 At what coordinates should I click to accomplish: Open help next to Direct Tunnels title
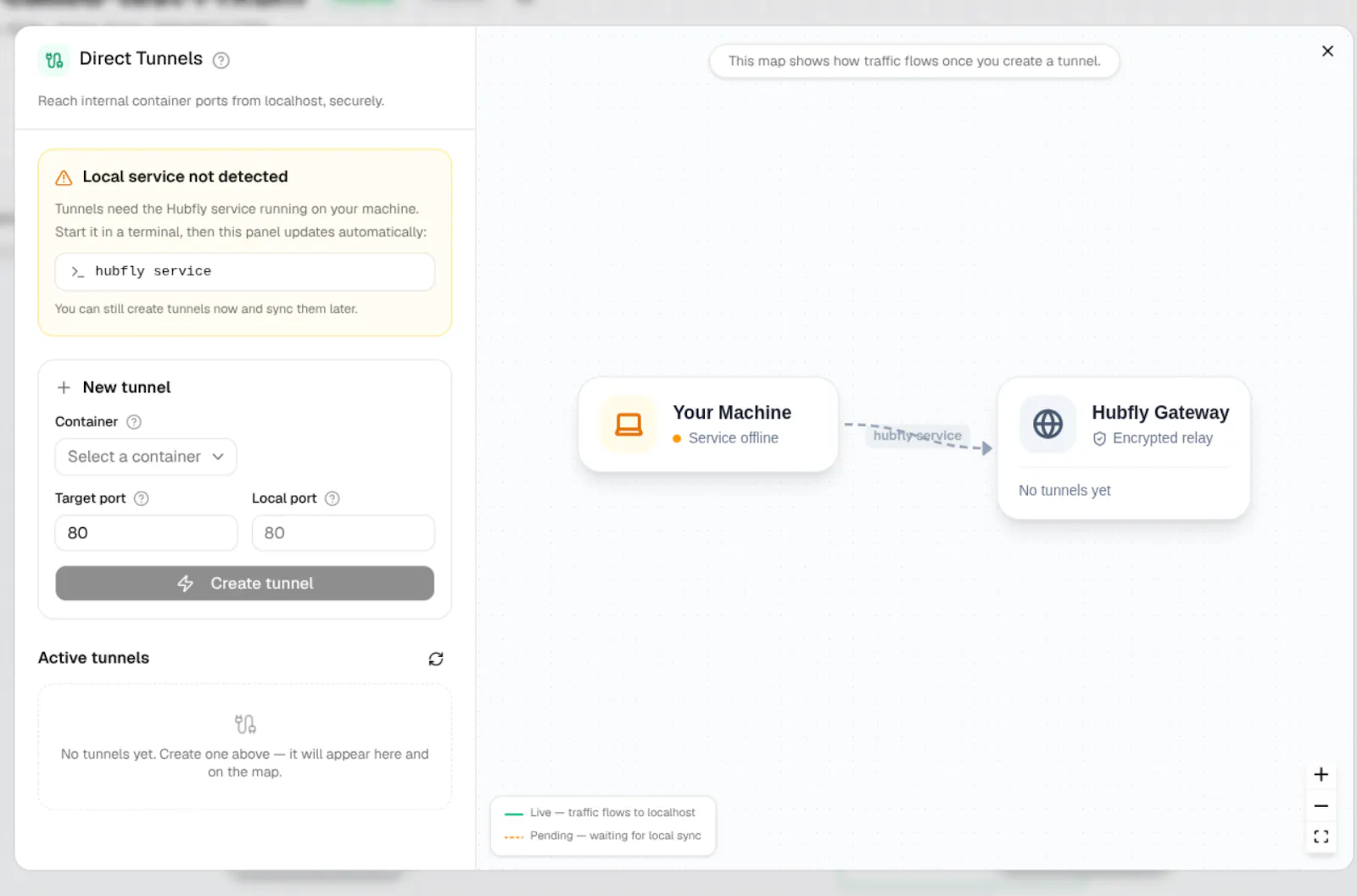tap(221, 60)
